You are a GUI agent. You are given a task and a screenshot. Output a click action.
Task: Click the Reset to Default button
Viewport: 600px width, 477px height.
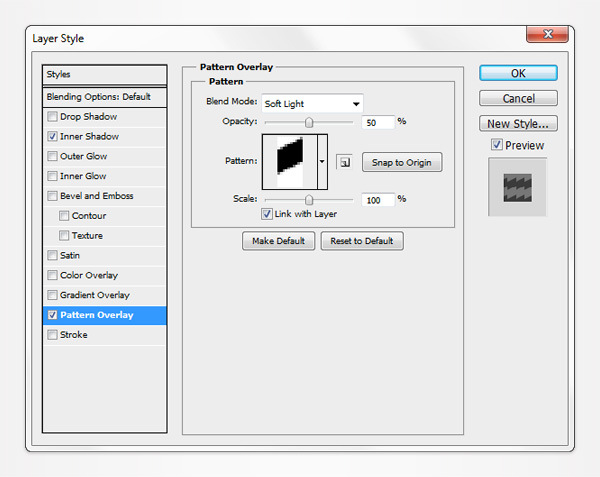pyautogui.click(x=362, y=241)
